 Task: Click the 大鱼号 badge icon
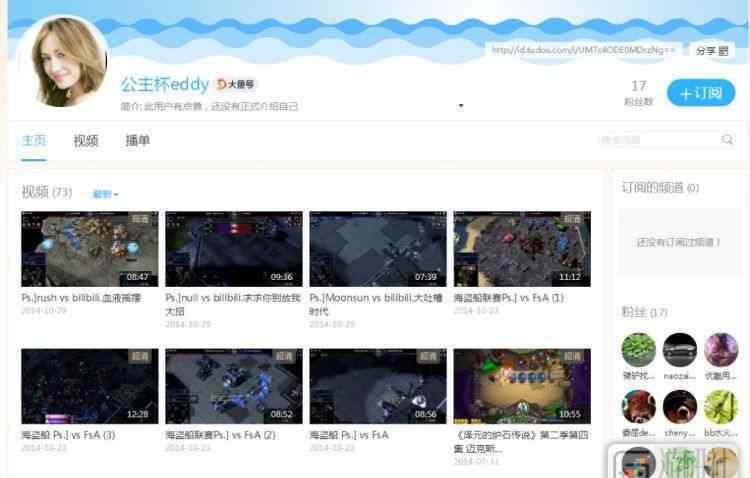tap(236, 84)
